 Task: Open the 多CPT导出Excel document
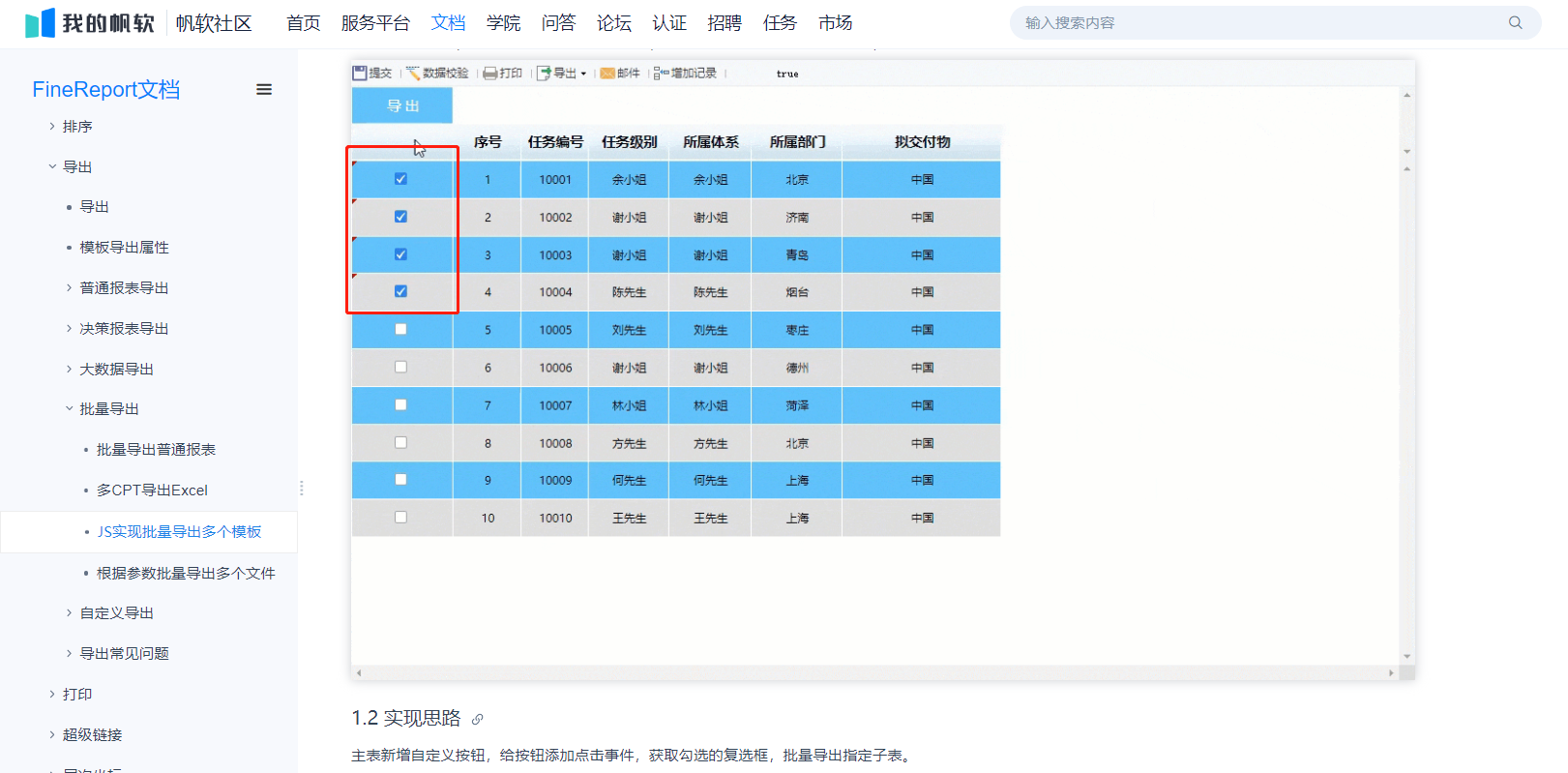152,491
